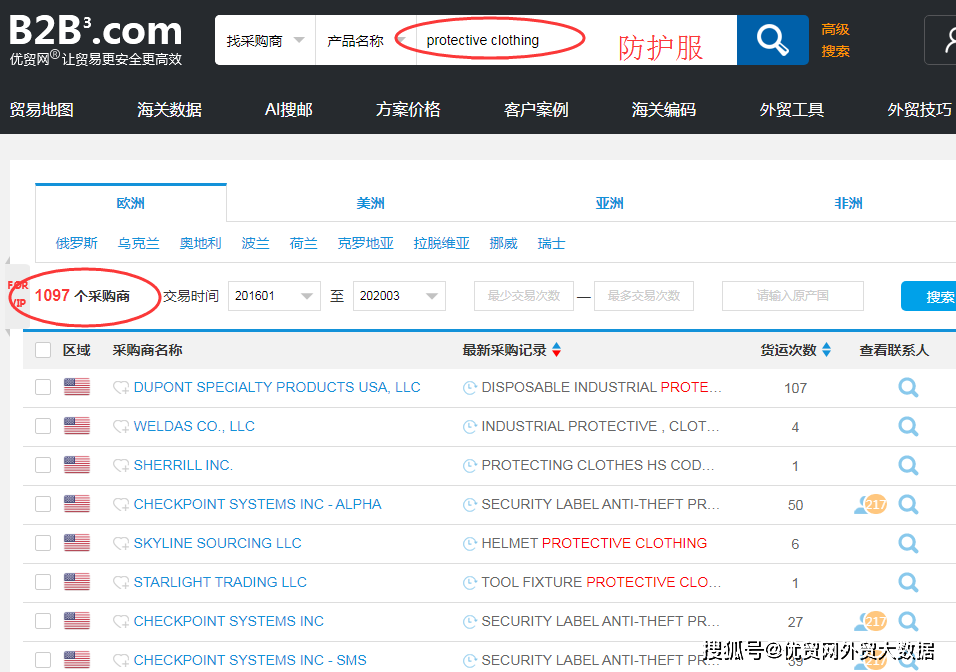Click the follow icon beside SHERRILL INC.
The width and height of the screenshot is (956, 672).
tap(121, 466)
